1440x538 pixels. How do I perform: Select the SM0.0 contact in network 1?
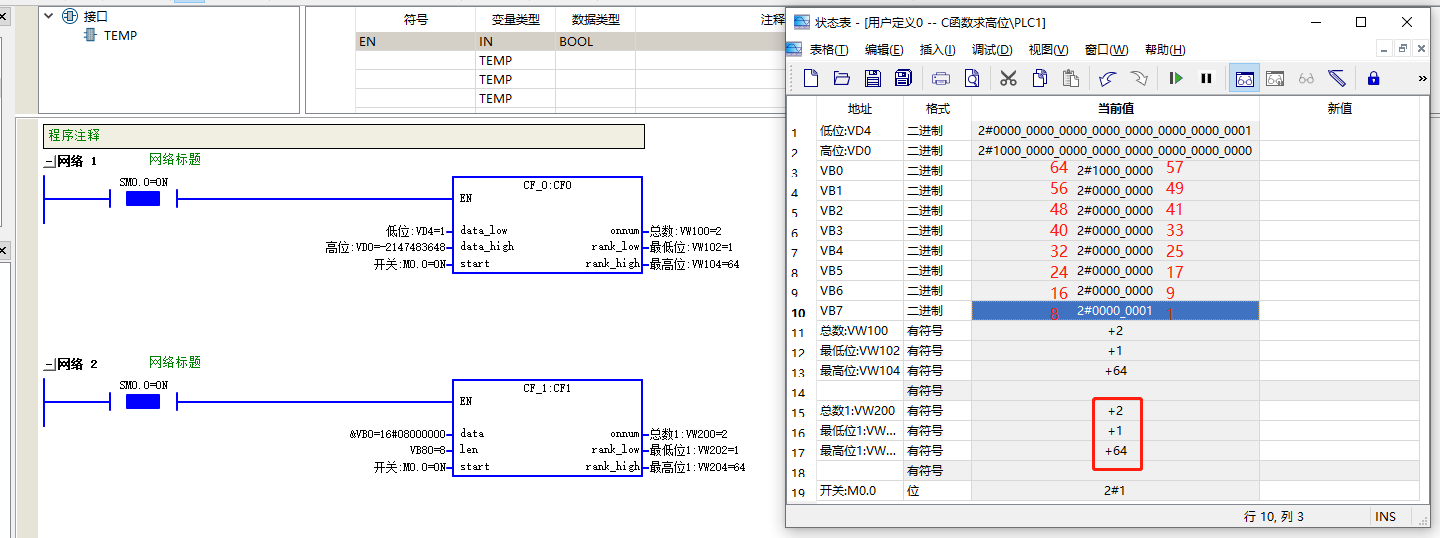pyautogui.click(x=143, y=199)
